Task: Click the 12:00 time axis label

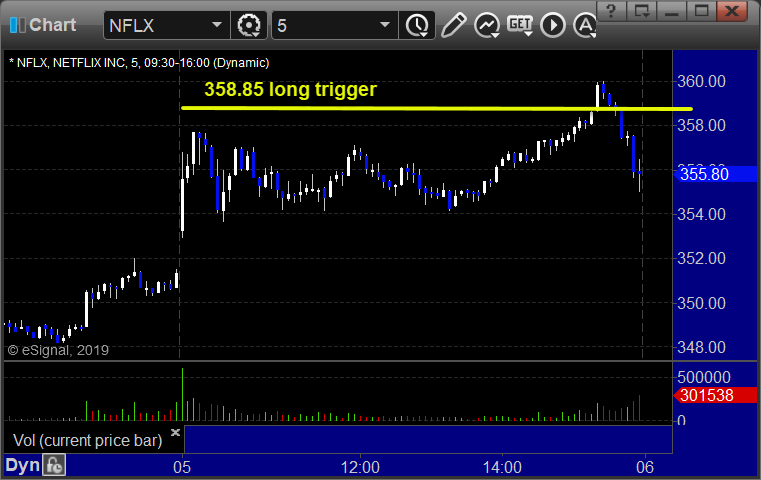Action: coord(360,467)
